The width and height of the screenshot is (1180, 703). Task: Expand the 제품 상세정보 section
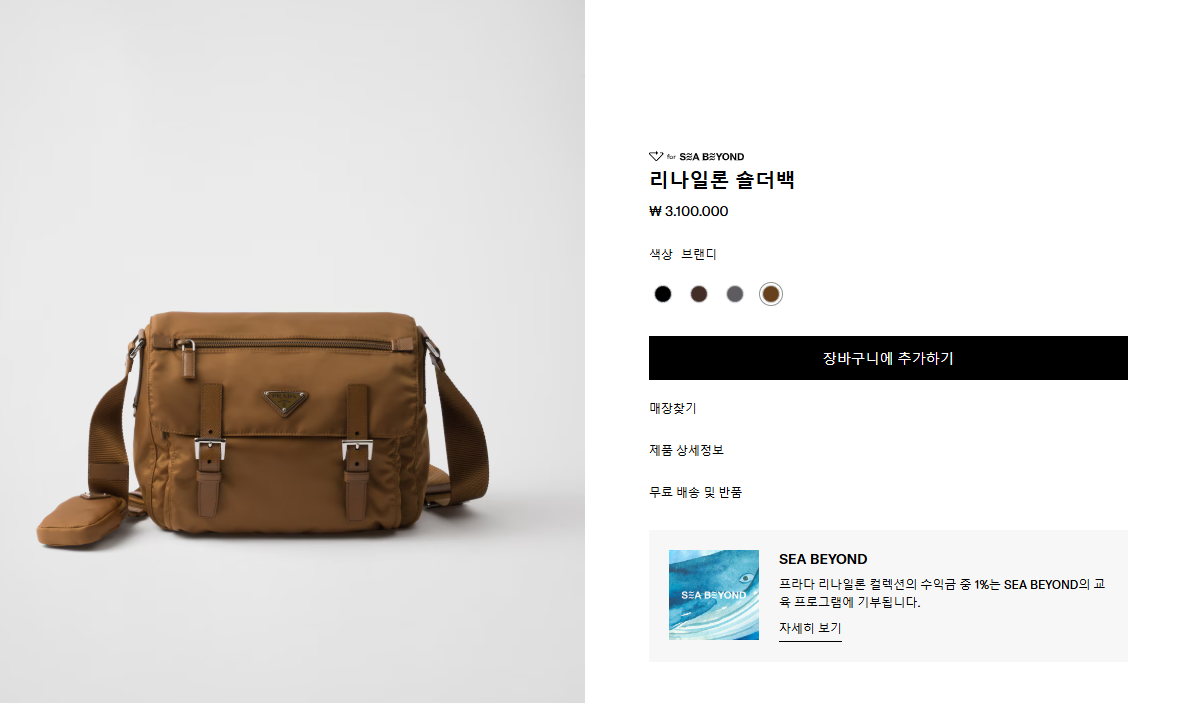point(686,450)
